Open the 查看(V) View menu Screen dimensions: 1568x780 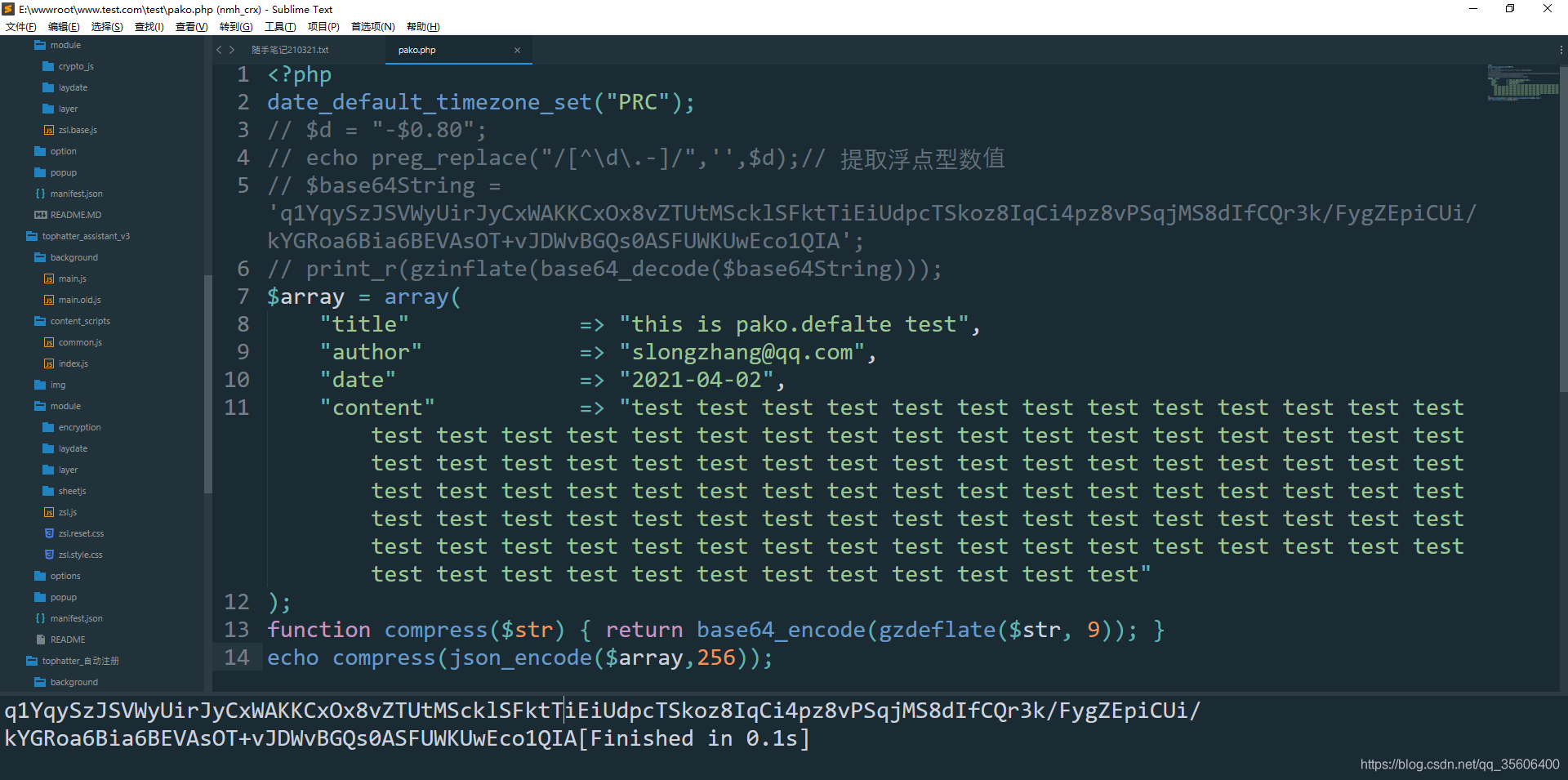tap(192, 27)
